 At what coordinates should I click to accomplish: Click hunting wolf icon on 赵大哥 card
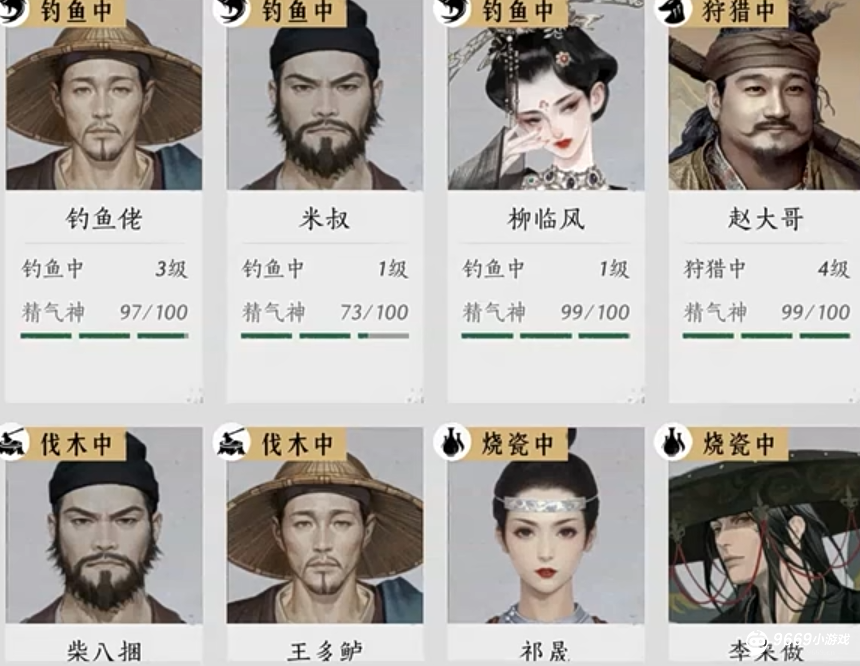click(673, 12)
